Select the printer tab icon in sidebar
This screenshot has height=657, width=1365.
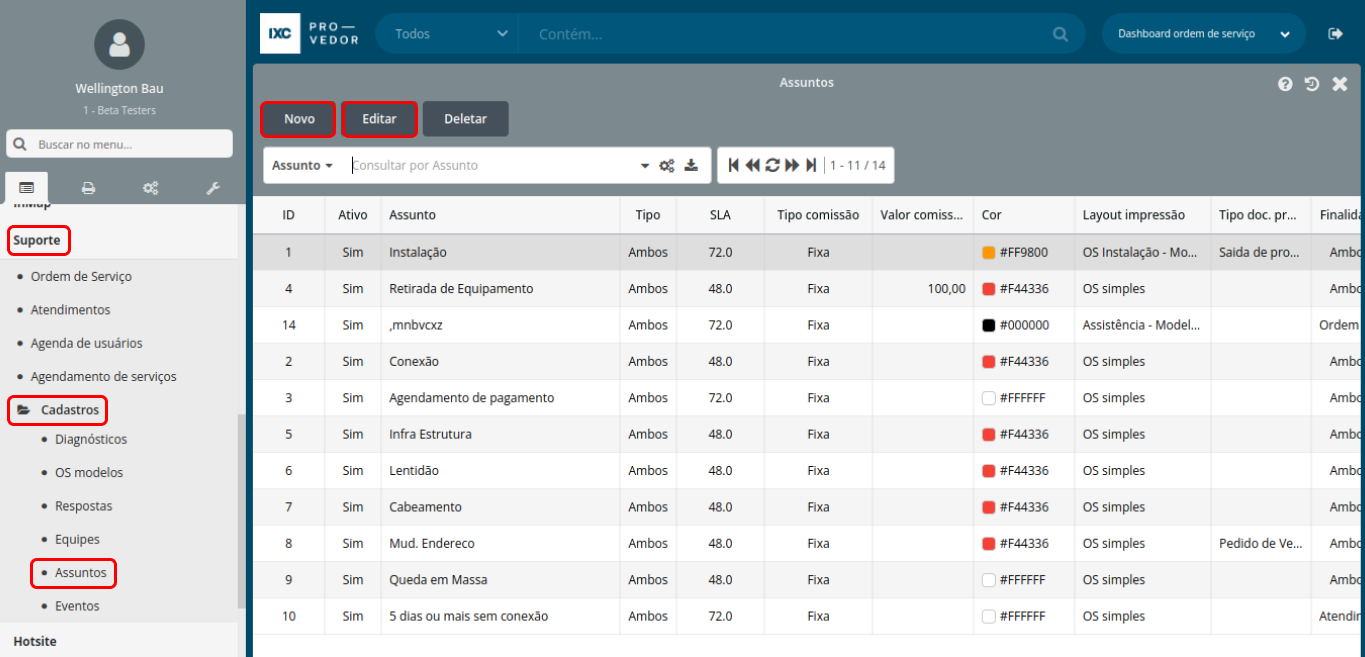pos(89,188)
